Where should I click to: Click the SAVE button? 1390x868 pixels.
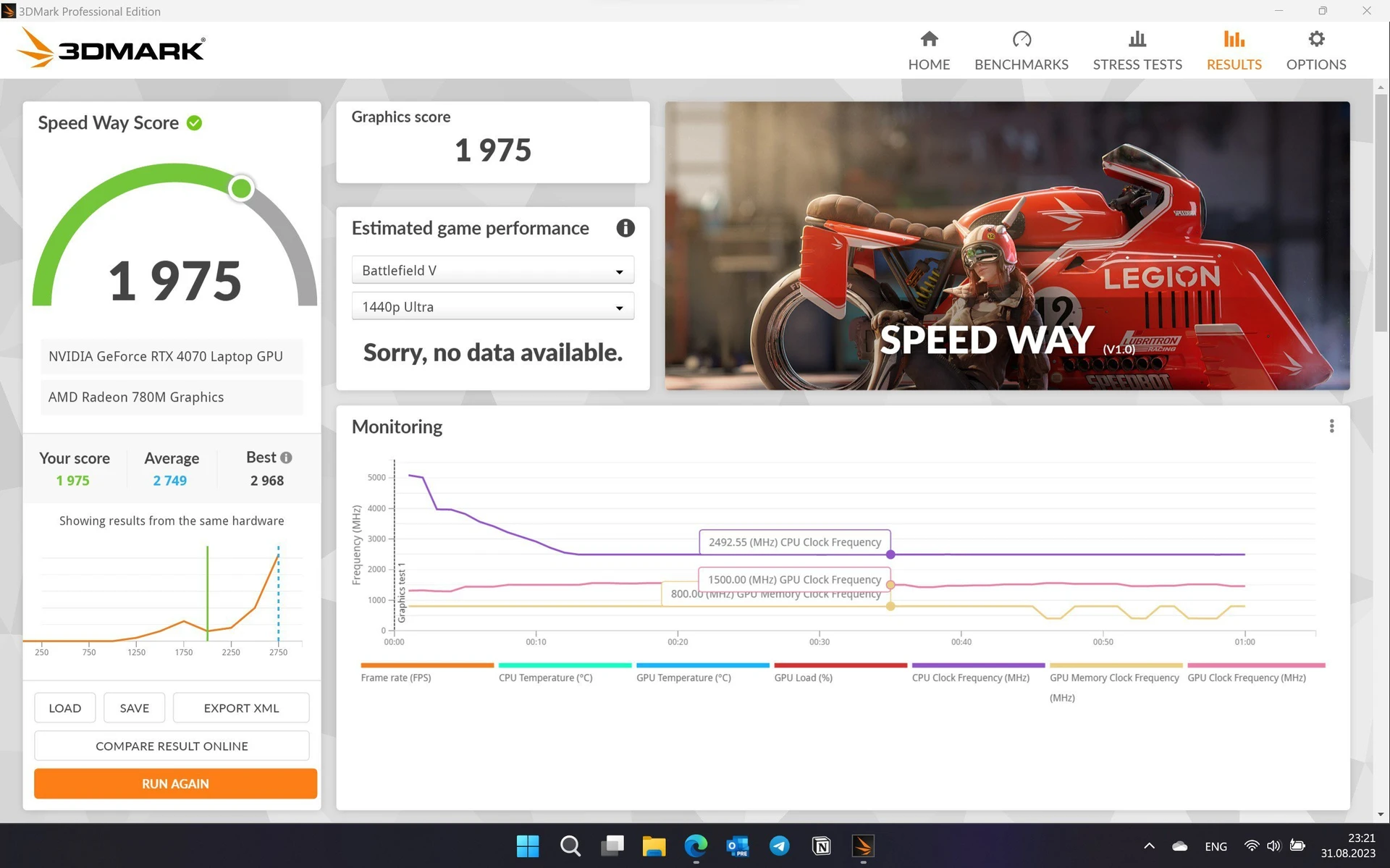pyautogui.click(x=134, y=708)
